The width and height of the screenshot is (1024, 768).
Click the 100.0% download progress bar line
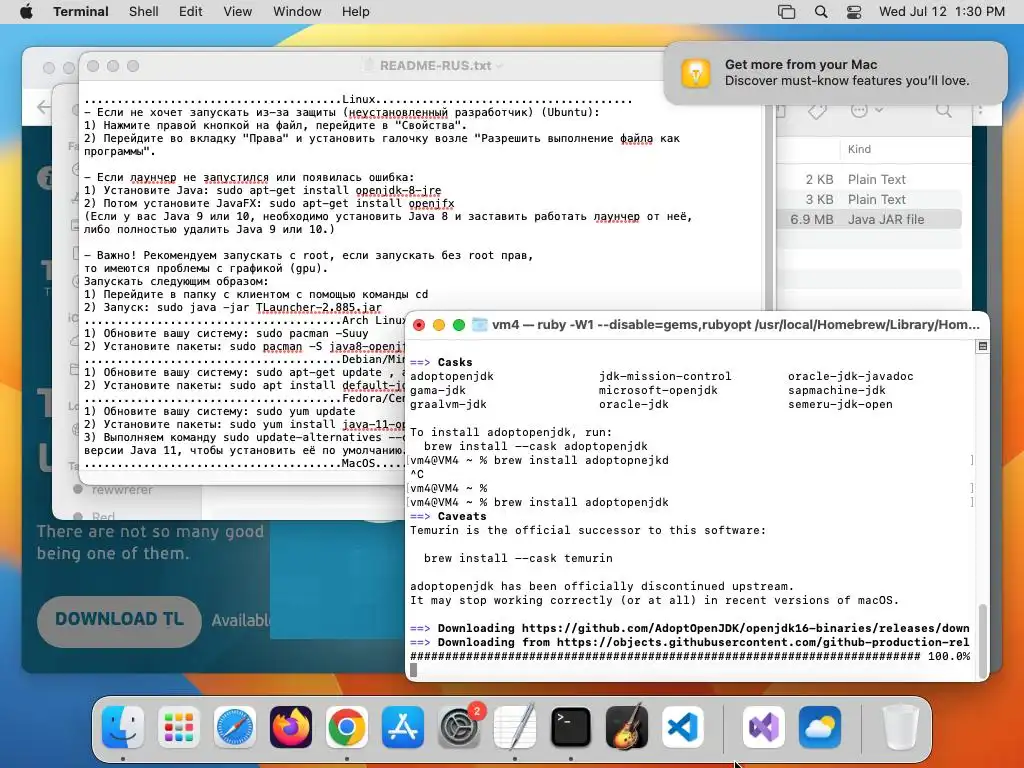[x=690, y=656]
